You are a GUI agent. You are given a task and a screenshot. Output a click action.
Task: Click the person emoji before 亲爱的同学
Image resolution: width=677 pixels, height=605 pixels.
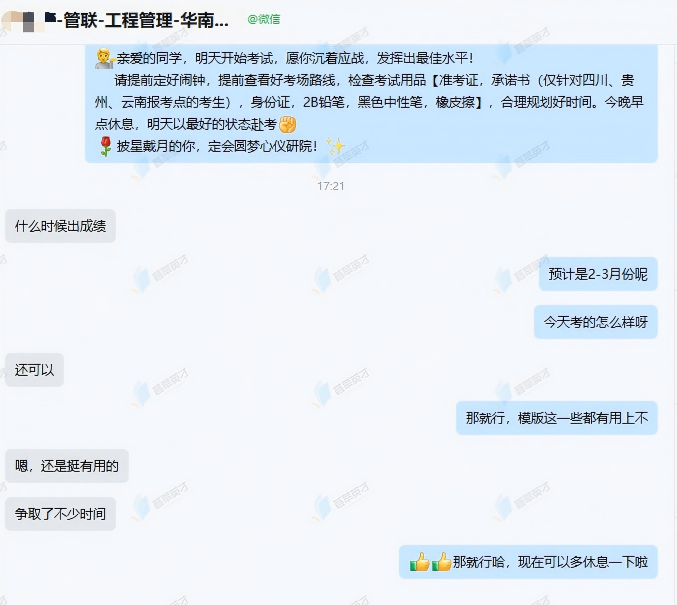[x=104, y=58]
